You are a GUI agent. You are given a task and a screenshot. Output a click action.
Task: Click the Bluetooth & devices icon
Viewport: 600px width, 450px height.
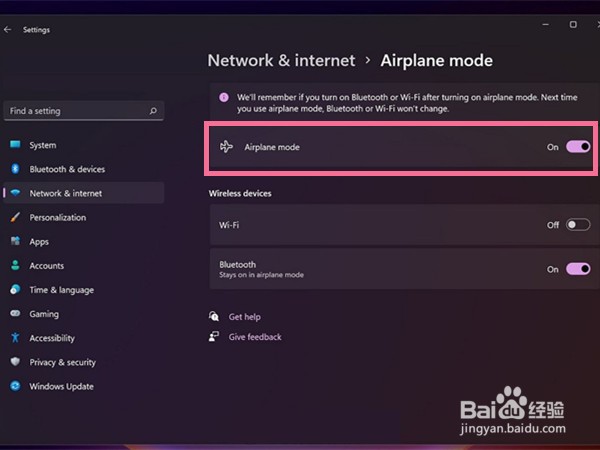tap(15, 169)
